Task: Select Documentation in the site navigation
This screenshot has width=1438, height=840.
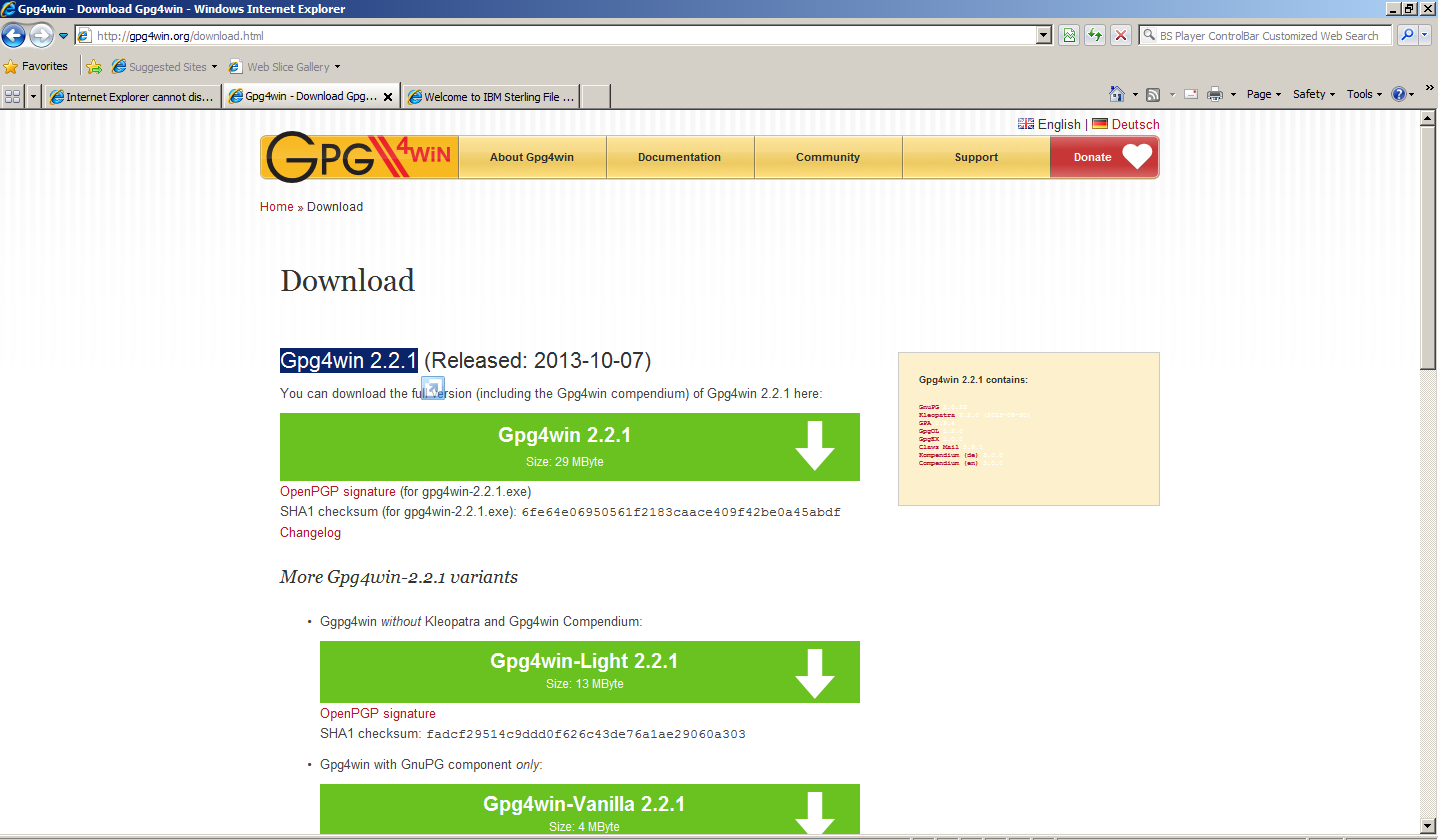Action: (680, 157)
